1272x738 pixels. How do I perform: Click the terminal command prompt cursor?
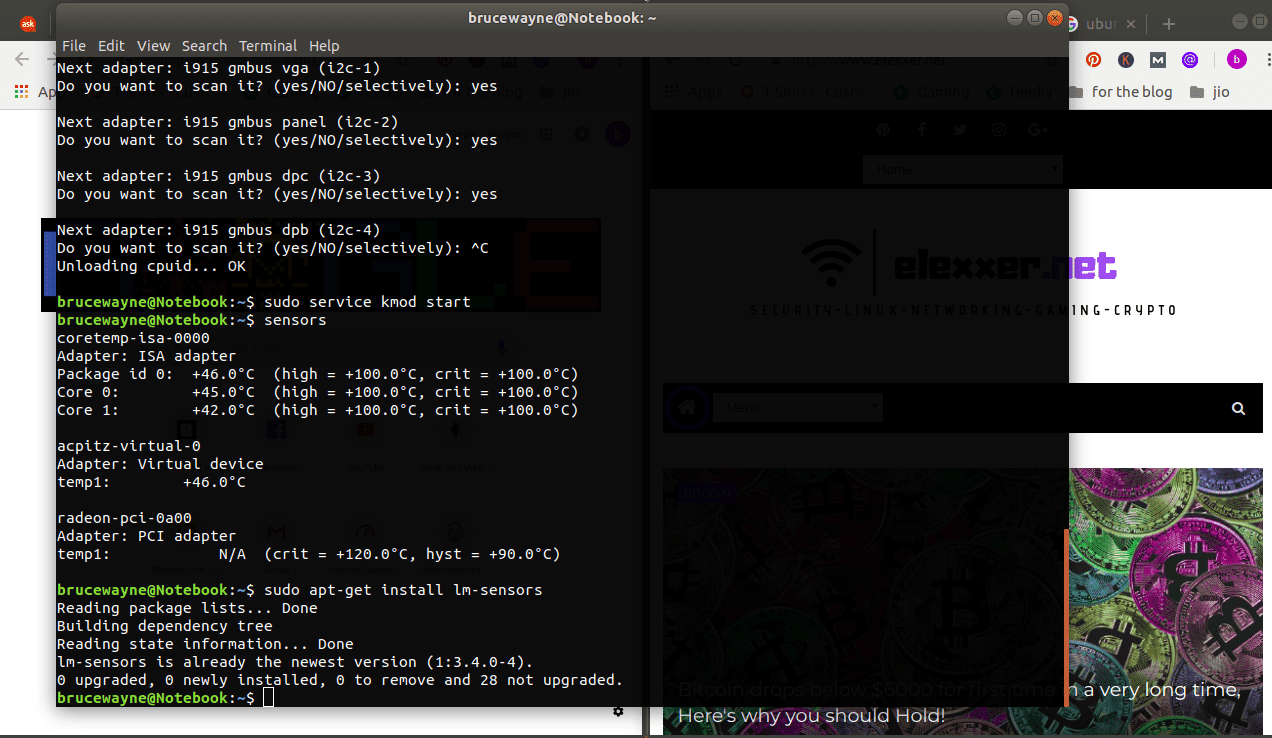pyautogui.click(x=267, y=697)
